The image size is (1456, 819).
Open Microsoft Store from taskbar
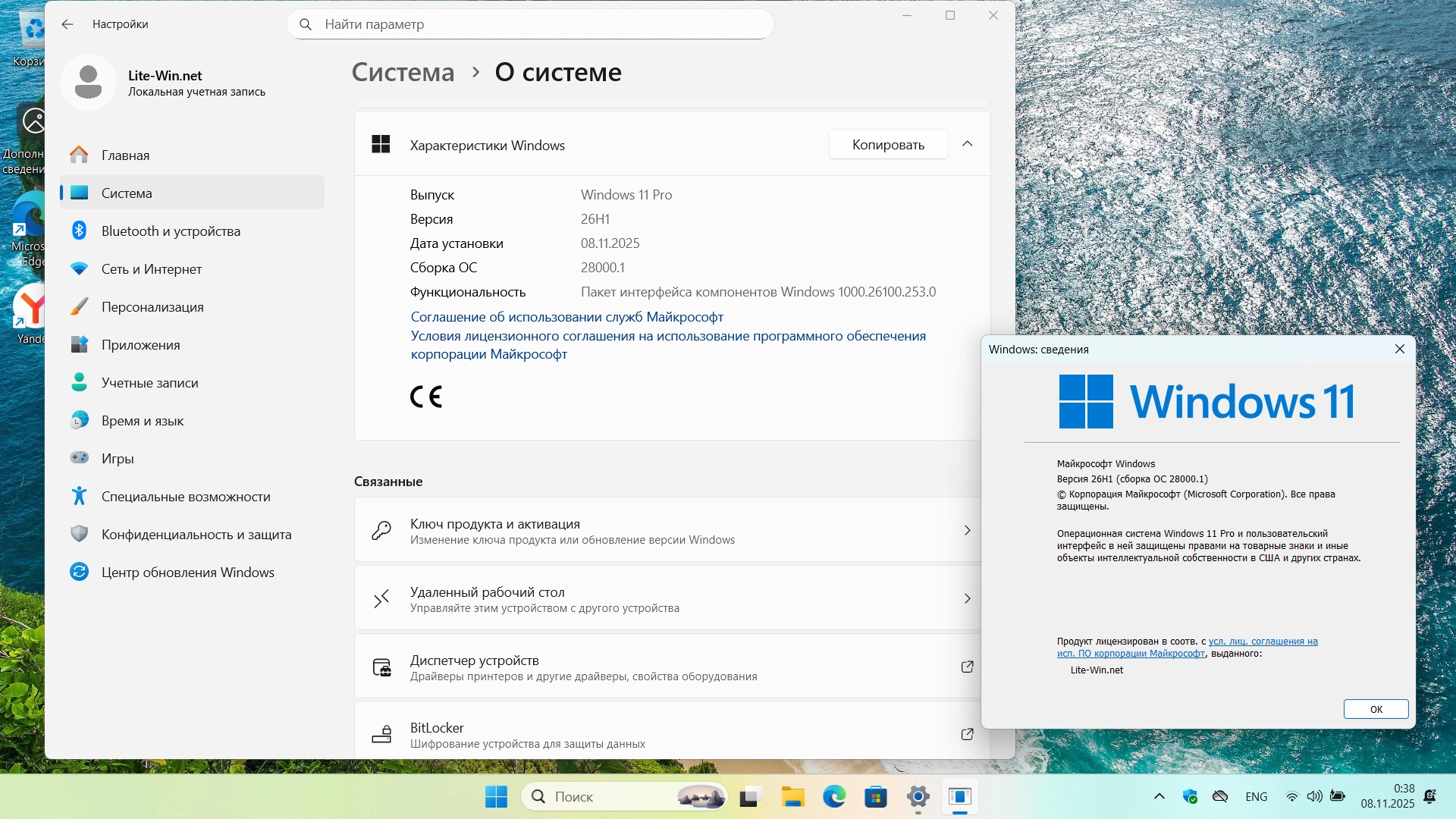(x=876, y=797)
